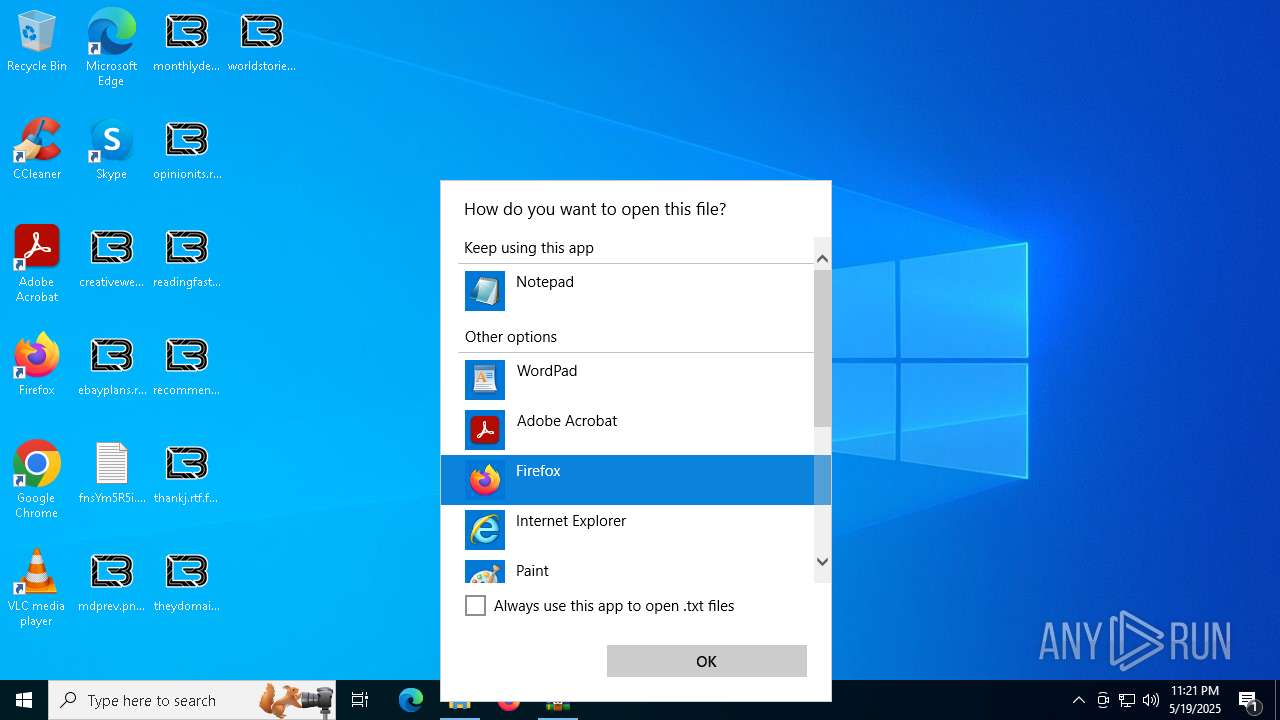1280x720 pixels.
Task: Select the theydomai... desktop file
Action: [x=186, y=583]
